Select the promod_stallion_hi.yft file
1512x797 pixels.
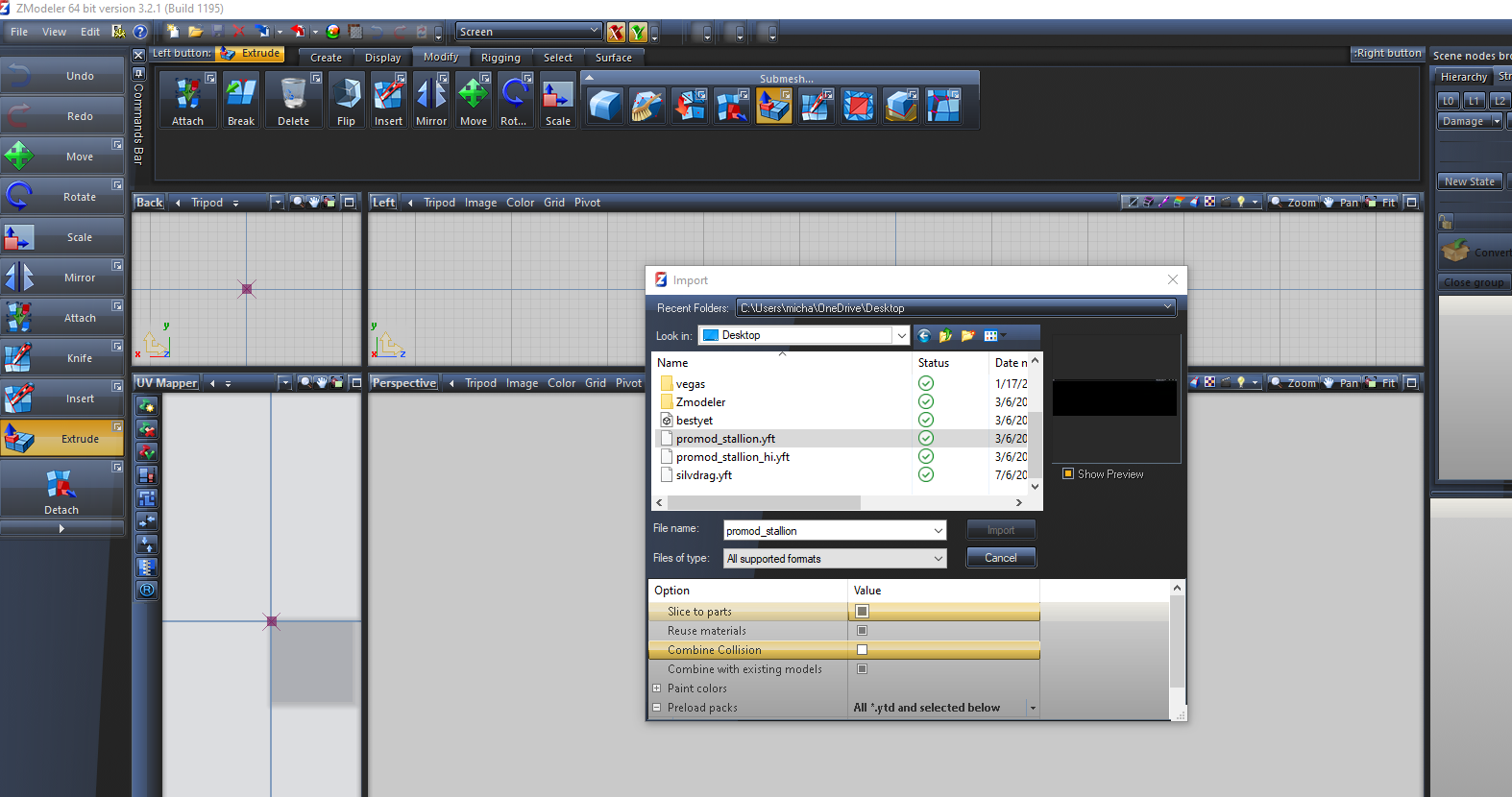point(733,457)
